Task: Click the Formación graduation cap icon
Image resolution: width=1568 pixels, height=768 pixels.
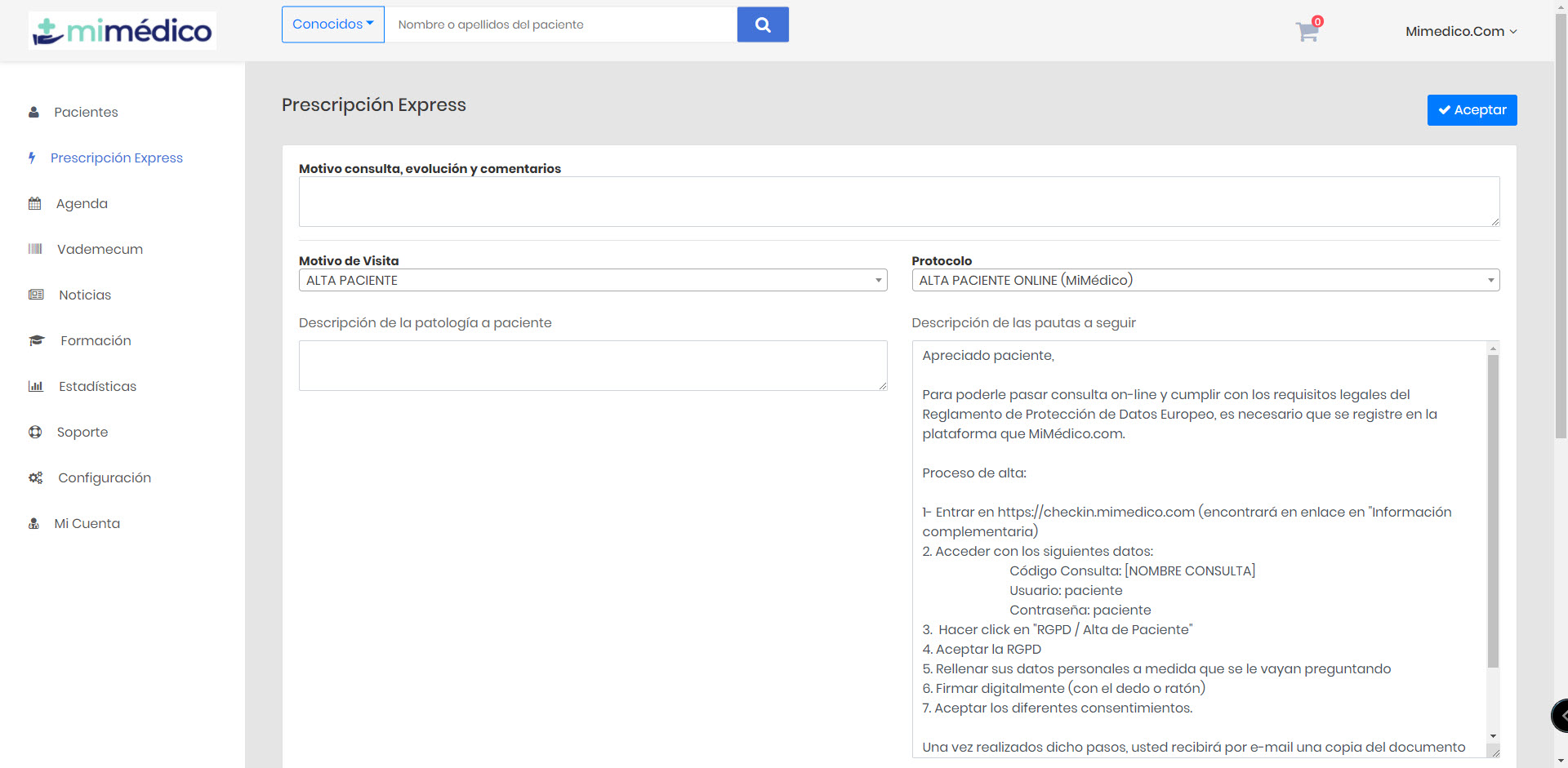Action: pos(37,340)
